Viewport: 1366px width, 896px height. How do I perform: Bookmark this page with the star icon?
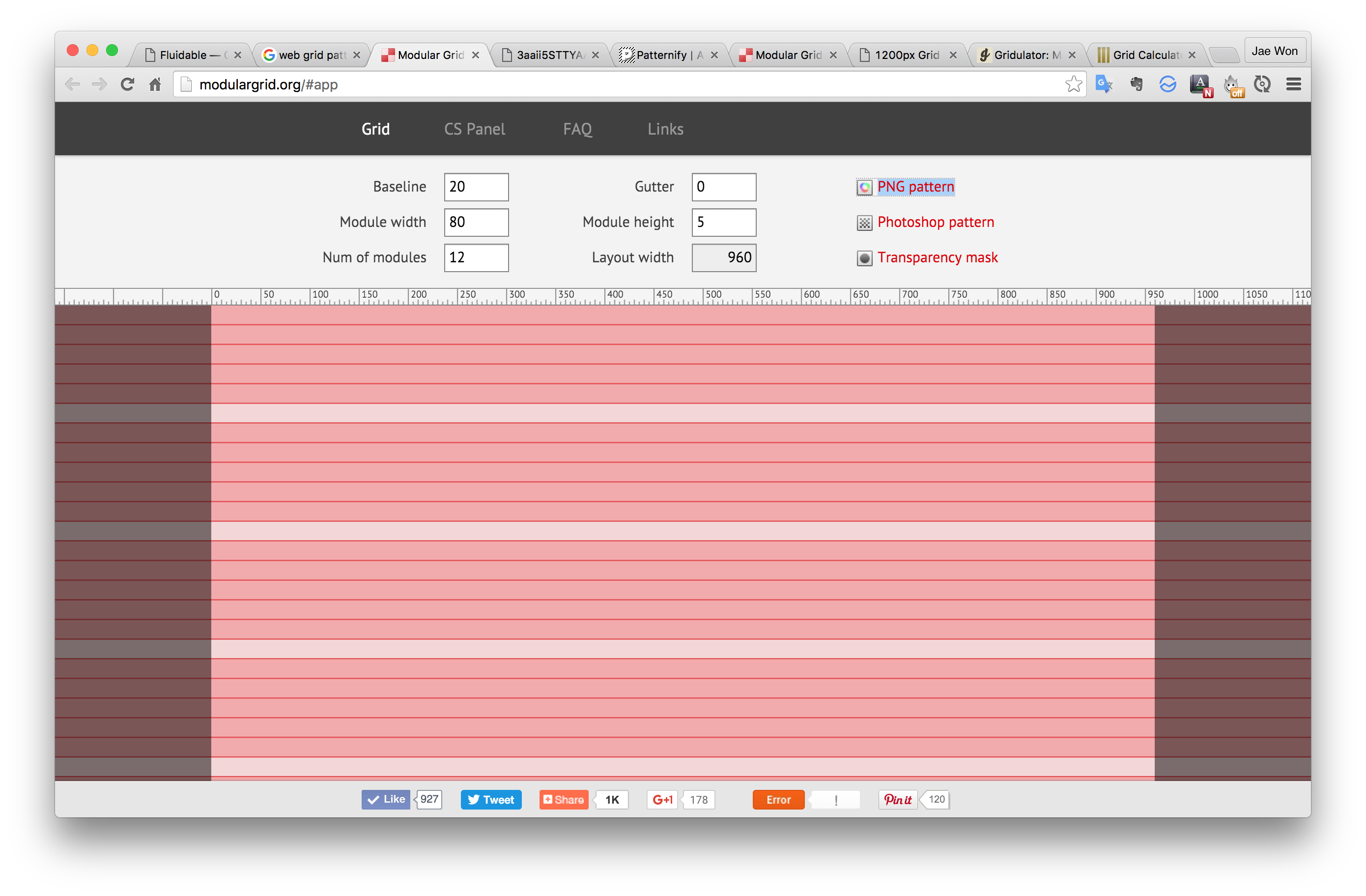(x=1073, y=84)
